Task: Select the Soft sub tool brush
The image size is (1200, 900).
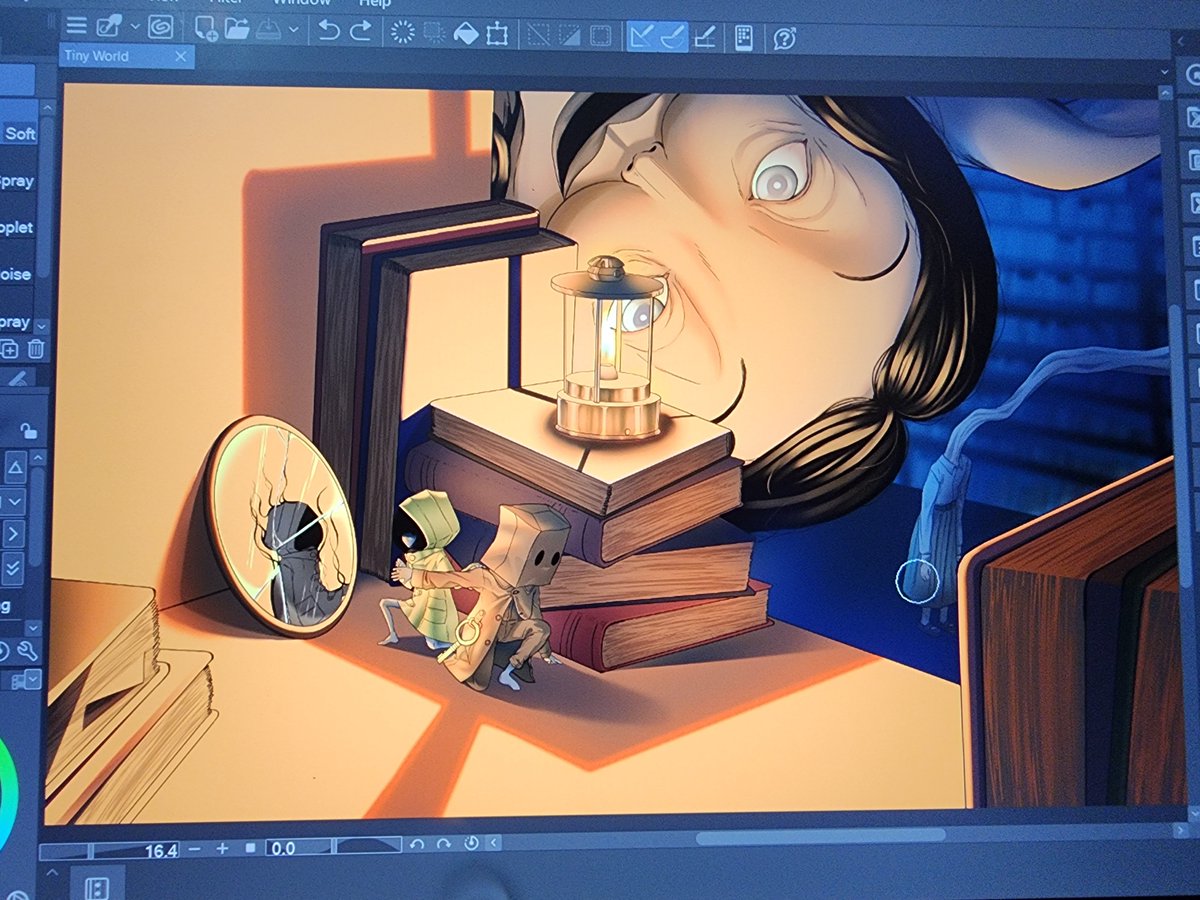Action: [x=19, y=134]
